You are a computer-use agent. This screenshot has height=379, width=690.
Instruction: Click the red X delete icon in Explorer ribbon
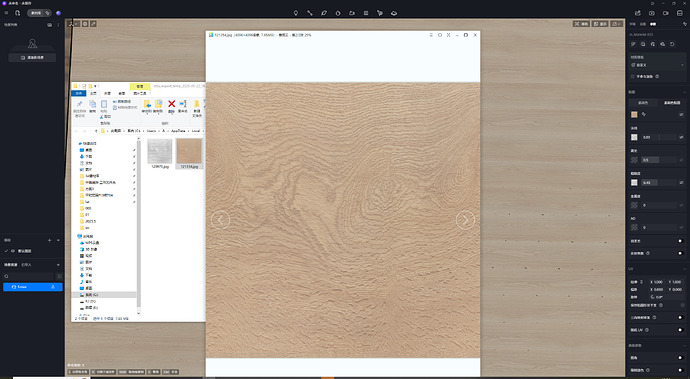[x=172, y=104]
